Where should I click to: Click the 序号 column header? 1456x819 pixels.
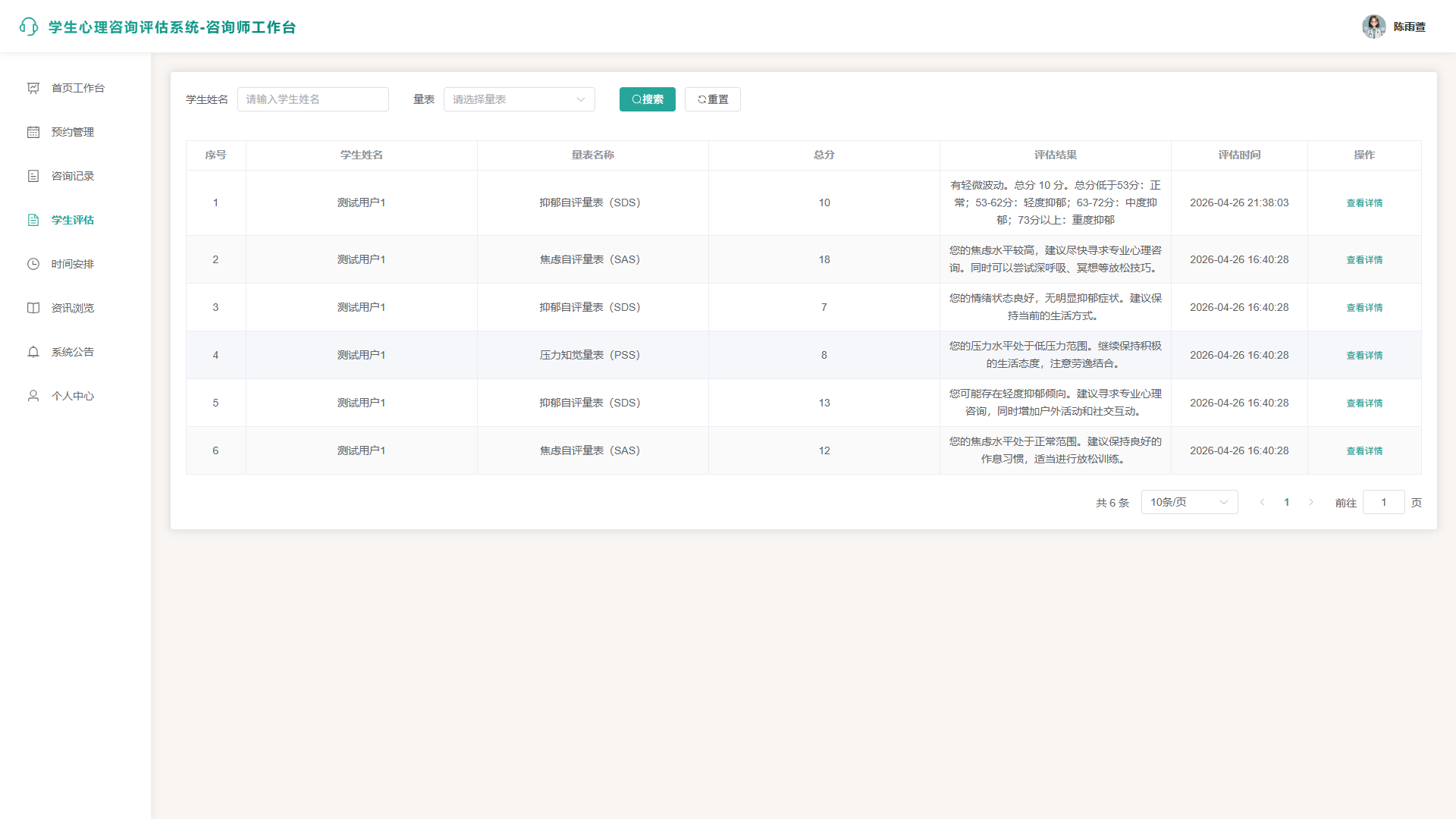point(215,155)
